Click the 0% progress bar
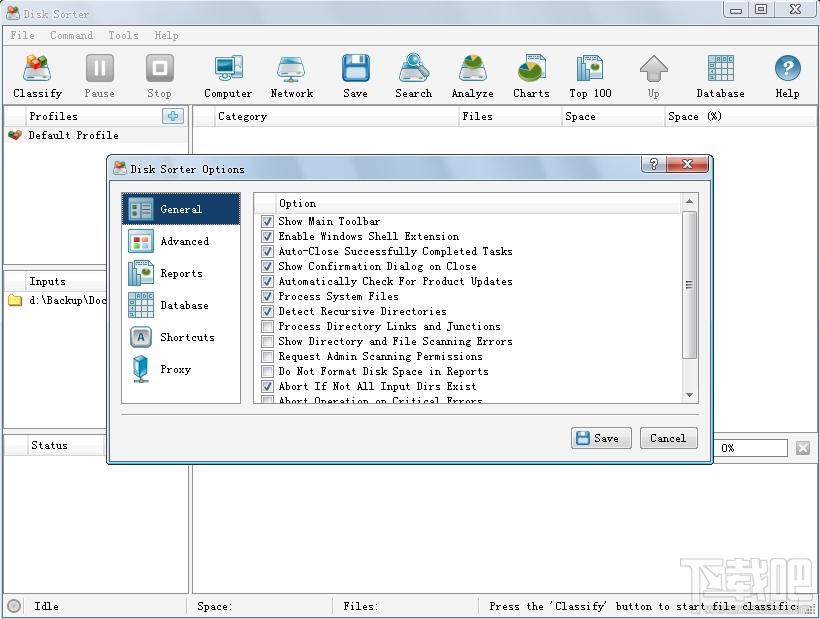 (751, 448)
